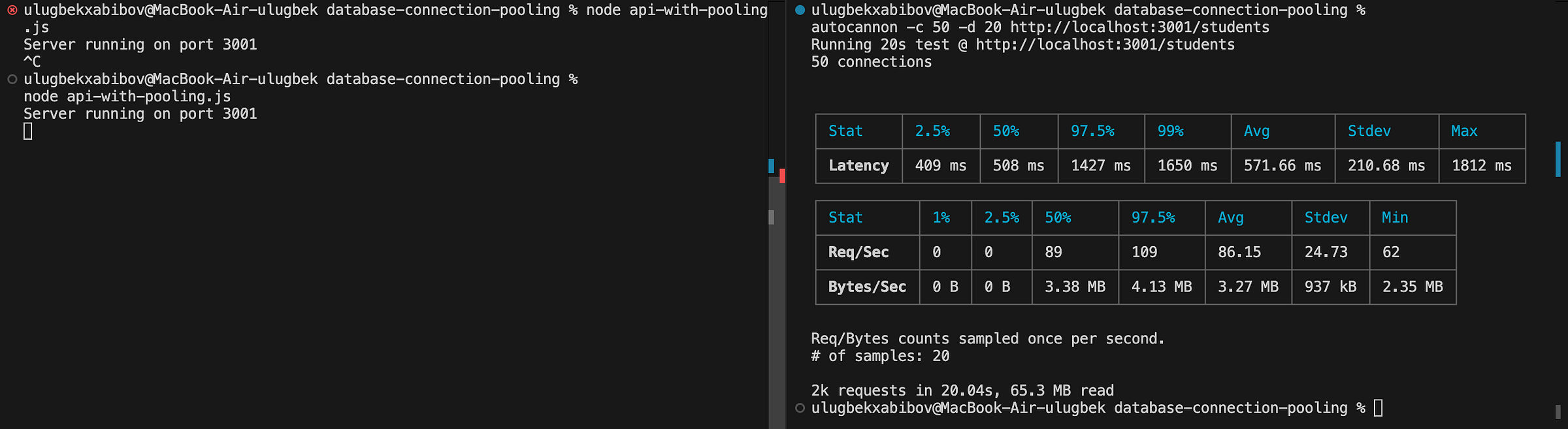Click the '937 kB' Bytes/Sec Stdev cell

pyautogui.click(x=1330, y=287)
